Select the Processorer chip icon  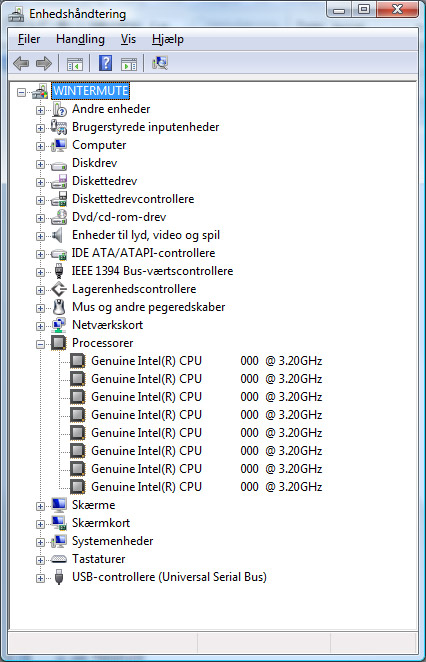click(x=59, y=343)
